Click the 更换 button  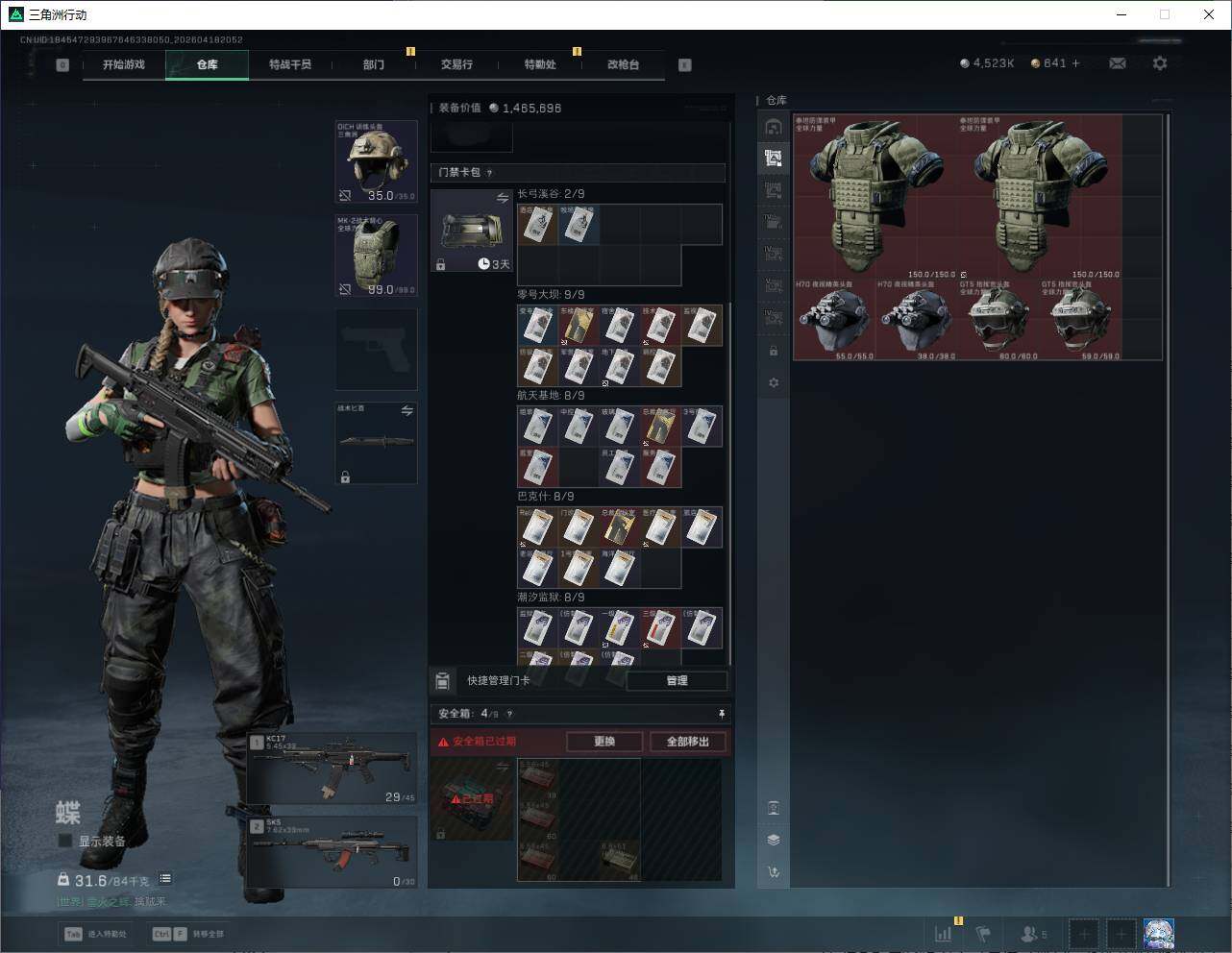coord(604,742)
